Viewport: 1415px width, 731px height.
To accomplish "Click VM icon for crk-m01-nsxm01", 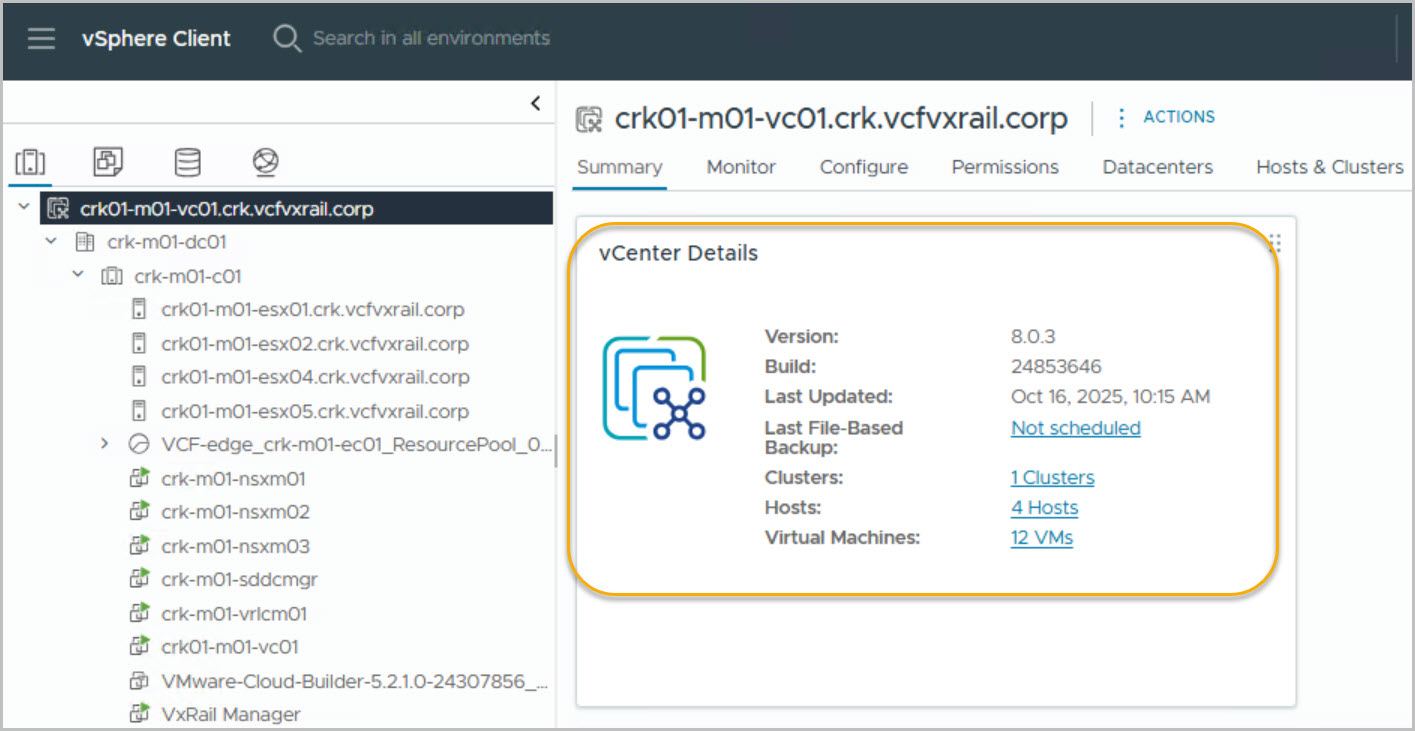I will pos(139,479).
